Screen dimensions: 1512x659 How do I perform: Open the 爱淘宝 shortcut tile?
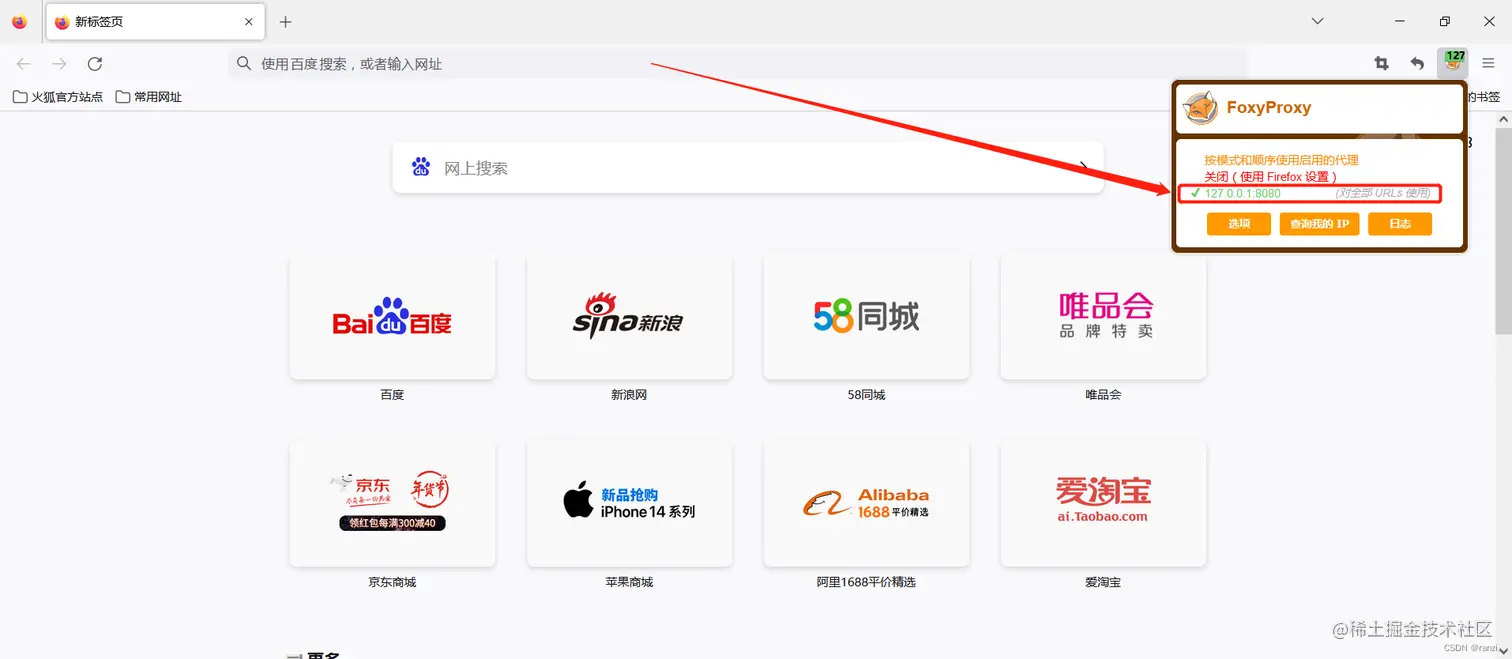[x=1103, y=503]
